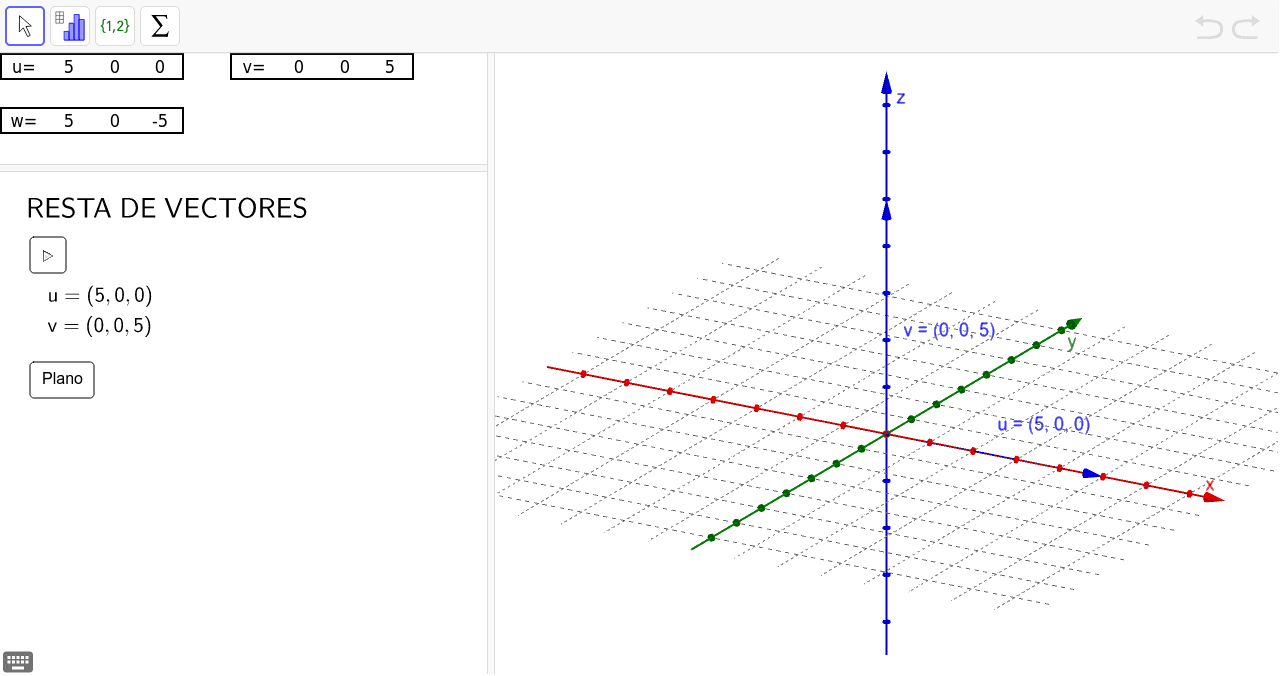This screenshot has width=1280, height=676.
Task: Click the blue z axis
Action: click(886, 150)
